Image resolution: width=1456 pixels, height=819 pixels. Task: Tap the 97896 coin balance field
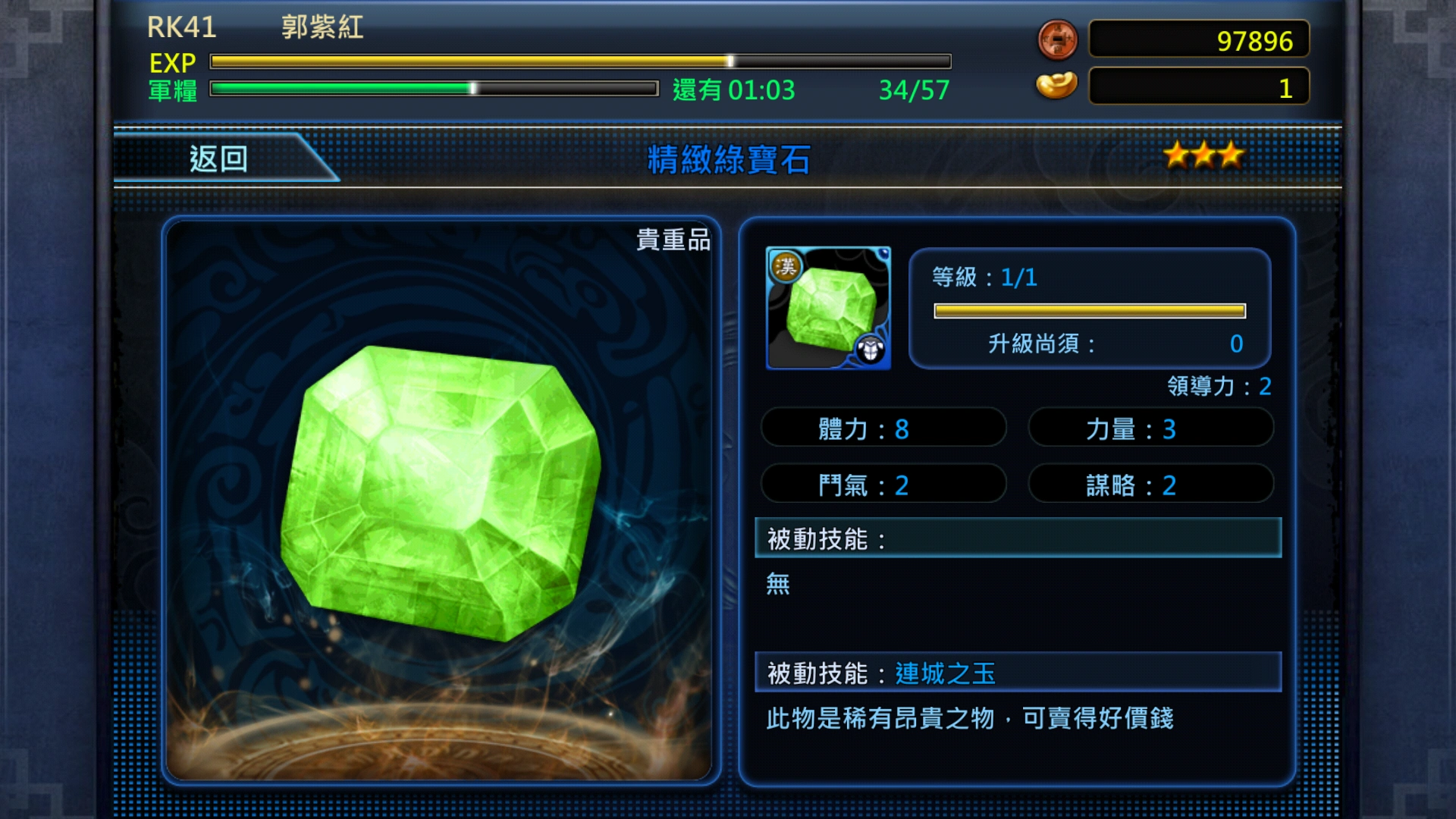[1199, 40]
